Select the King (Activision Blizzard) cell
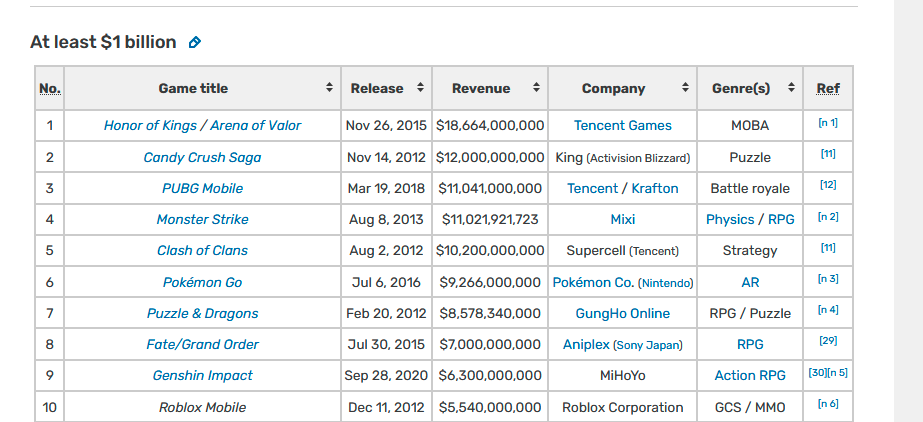 pos(623,157)
